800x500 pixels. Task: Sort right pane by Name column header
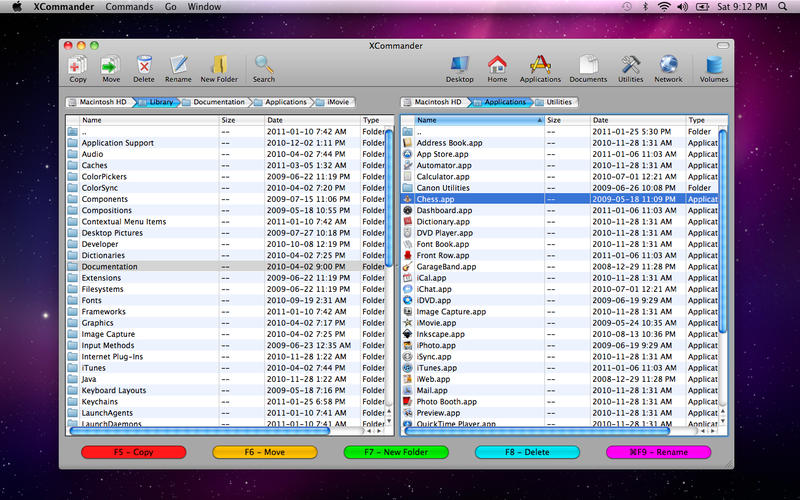coord(479,120)
